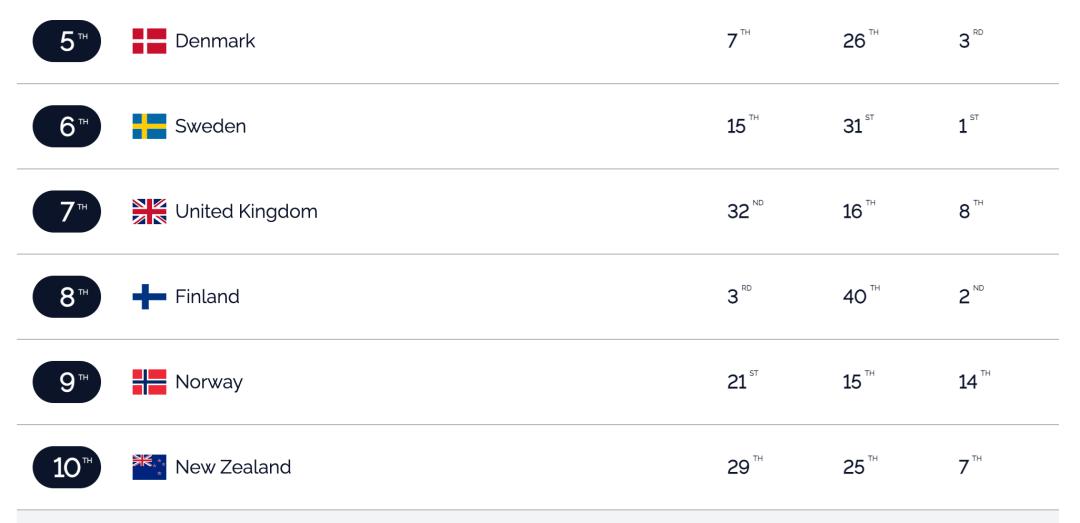Open the Finland country link

[x=207, y=297]
